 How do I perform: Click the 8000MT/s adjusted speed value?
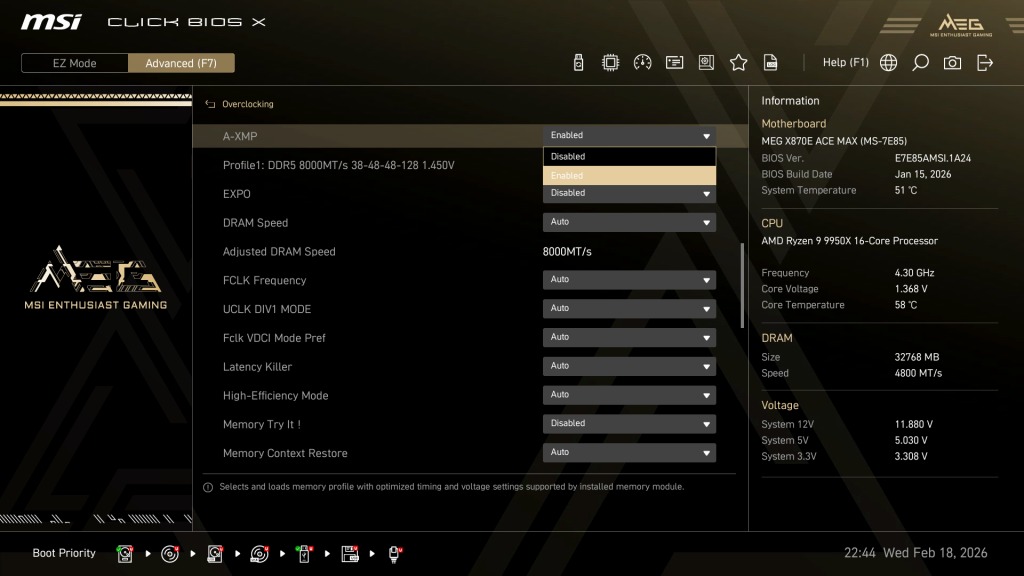(x=567, y=251)
